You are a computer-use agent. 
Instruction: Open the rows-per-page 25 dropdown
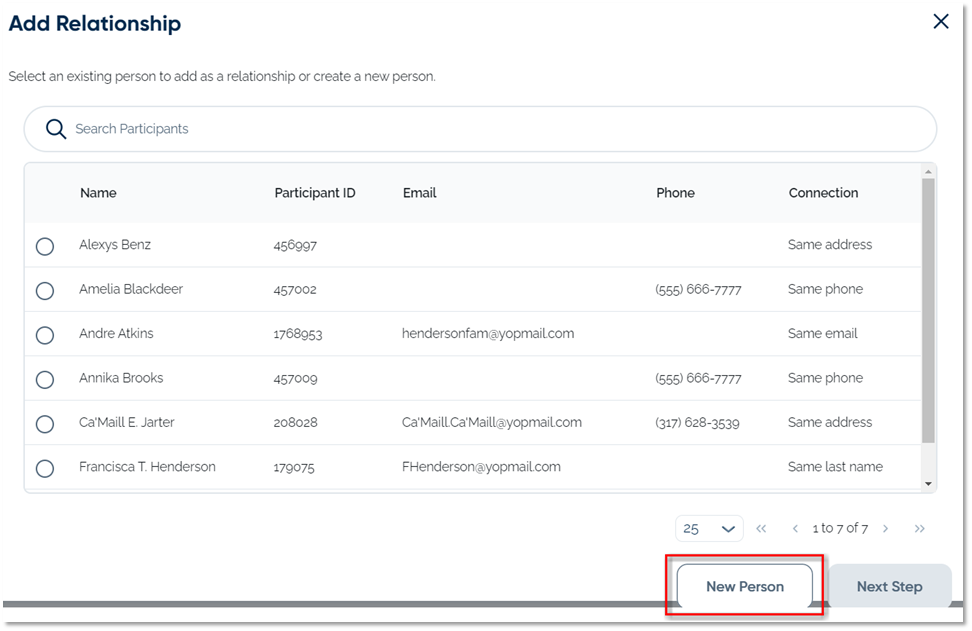709,529
